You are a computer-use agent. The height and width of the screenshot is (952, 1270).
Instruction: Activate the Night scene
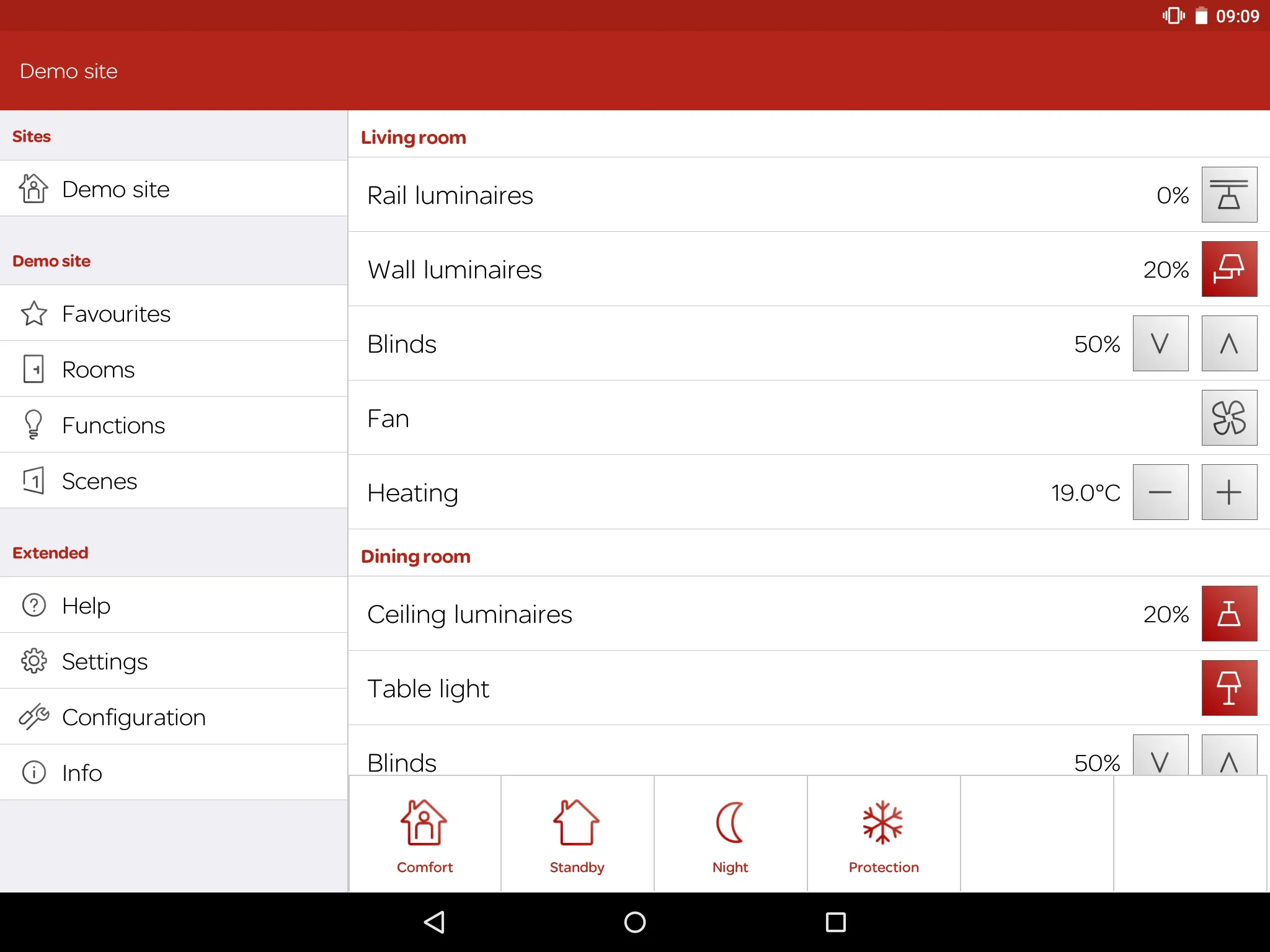(730, 834)
